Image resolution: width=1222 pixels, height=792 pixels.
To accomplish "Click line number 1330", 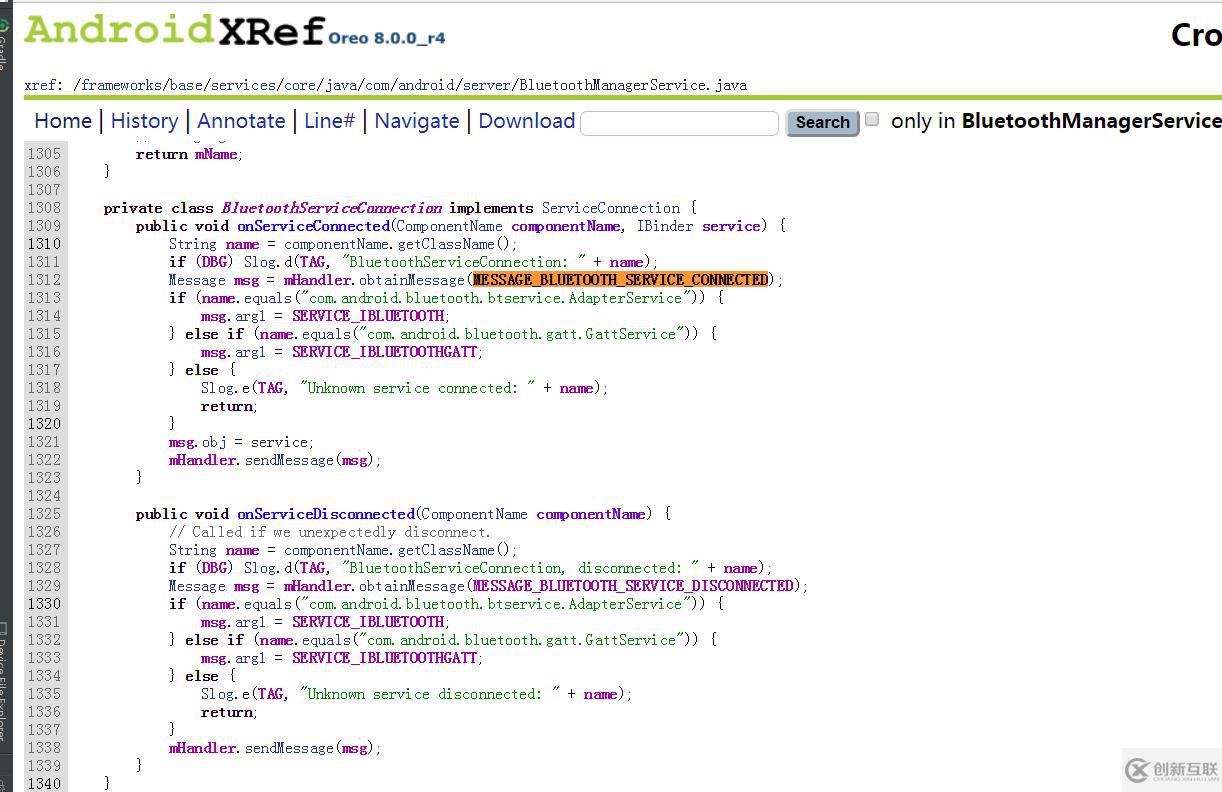I will tap(44, 604).
